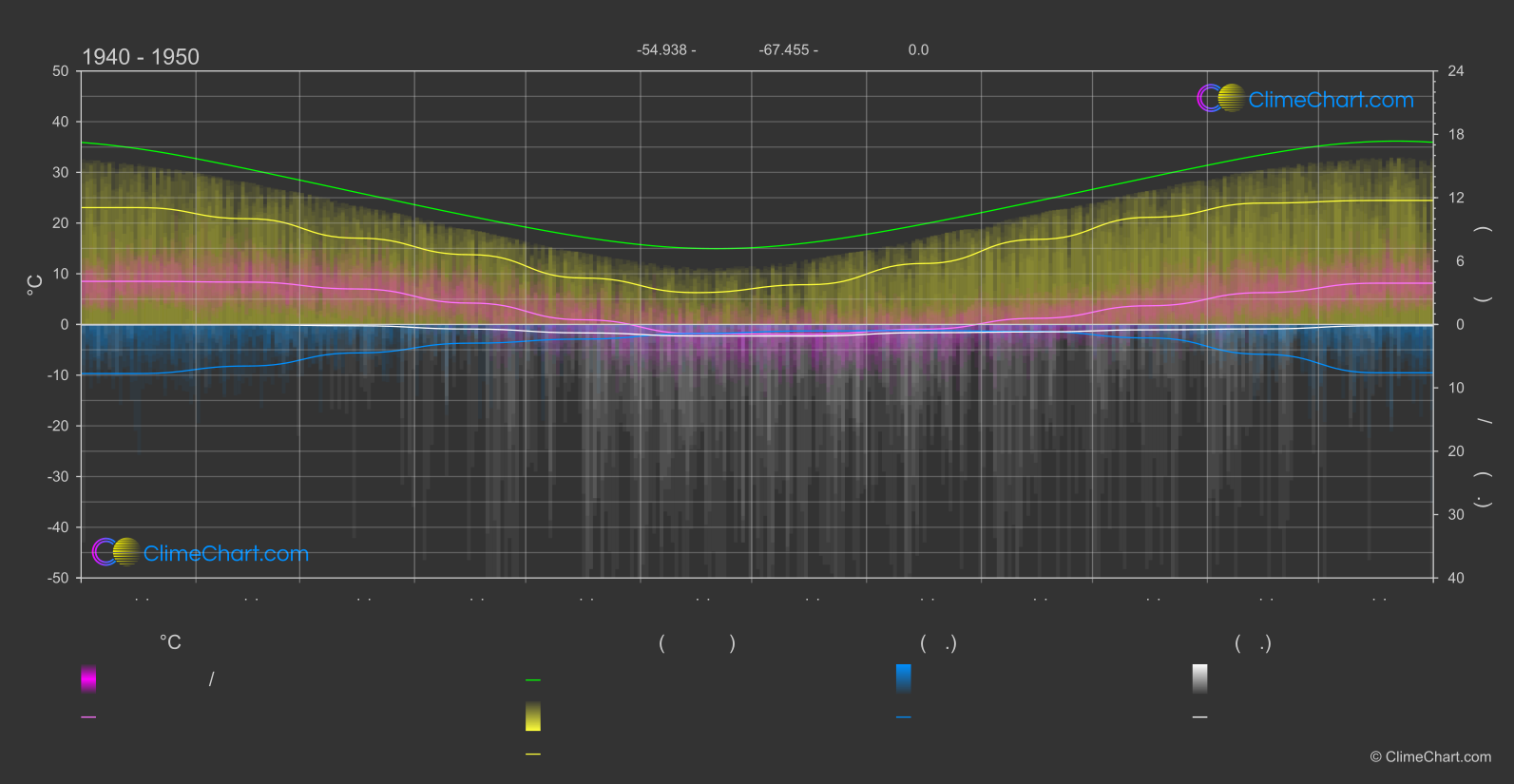This screenshot has width=1514, height=784.
Task: Click the elevation value "0.0"
Action: pyautogui.click(x=918, y=49)
